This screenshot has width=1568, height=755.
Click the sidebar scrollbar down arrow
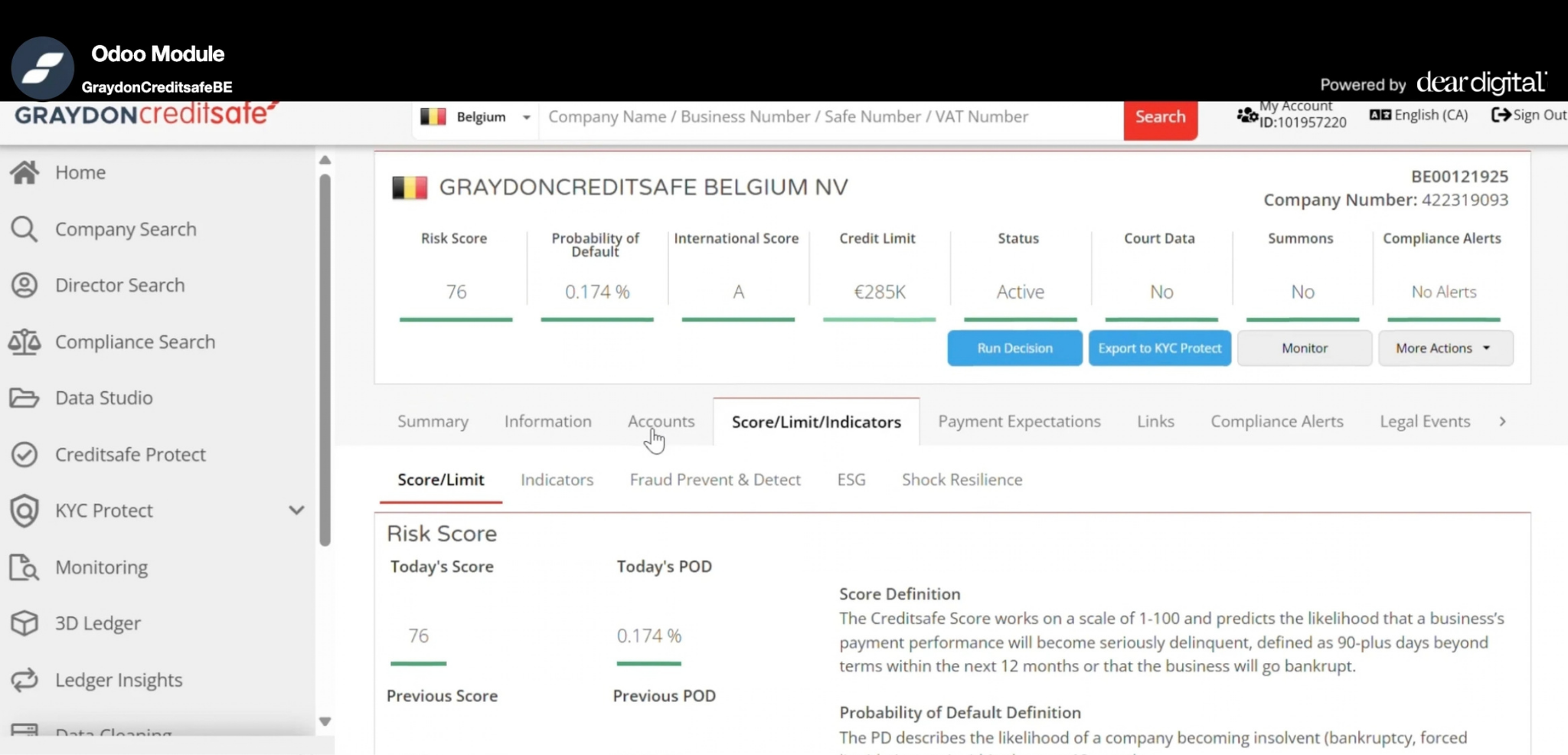[x=325, y=721]
